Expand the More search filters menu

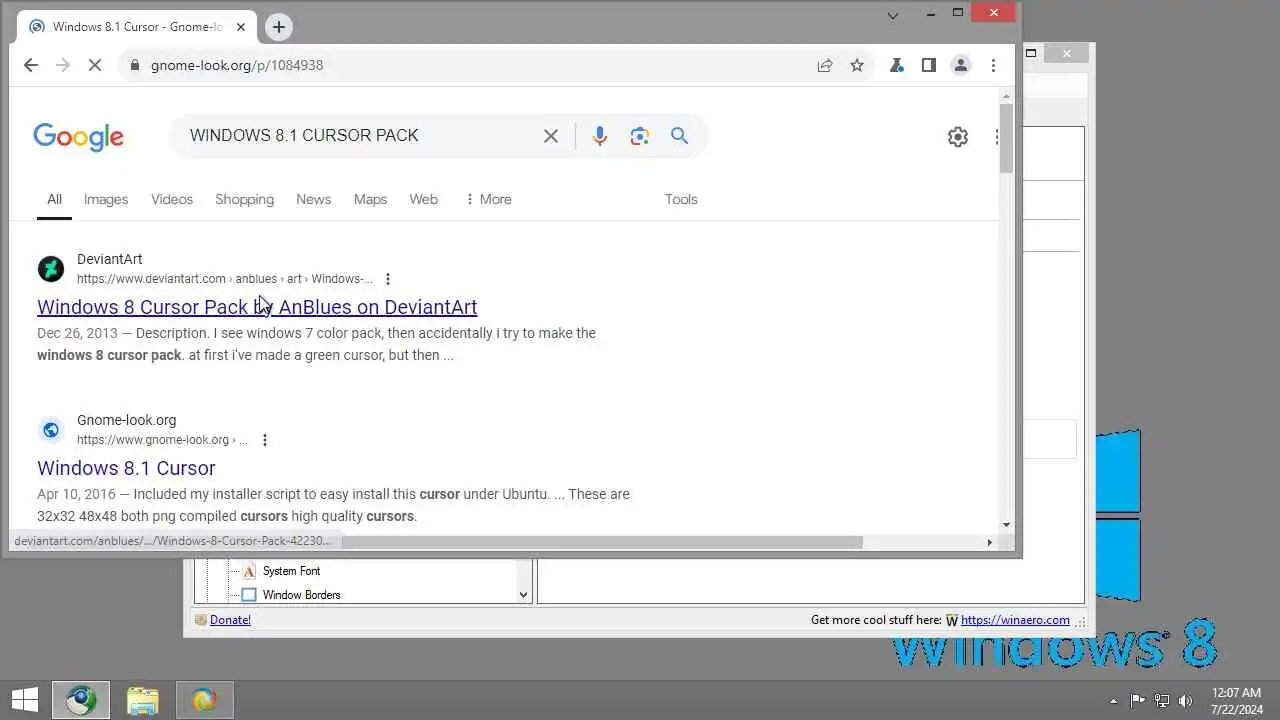[x=488, y=199]
